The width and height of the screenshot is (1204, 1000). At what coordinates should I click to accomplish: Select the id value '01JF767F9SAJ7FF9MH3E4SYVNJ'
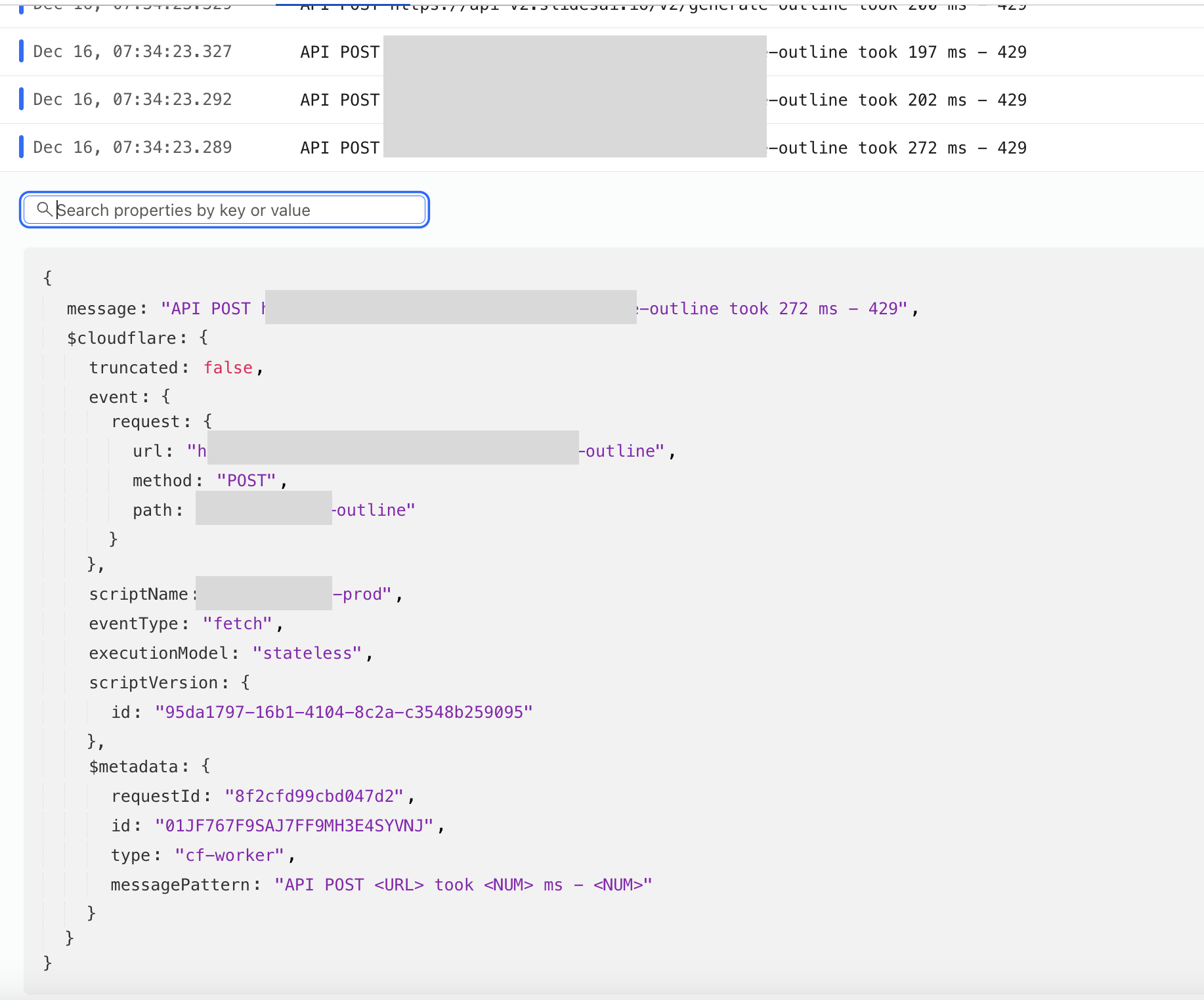[294, 825]
